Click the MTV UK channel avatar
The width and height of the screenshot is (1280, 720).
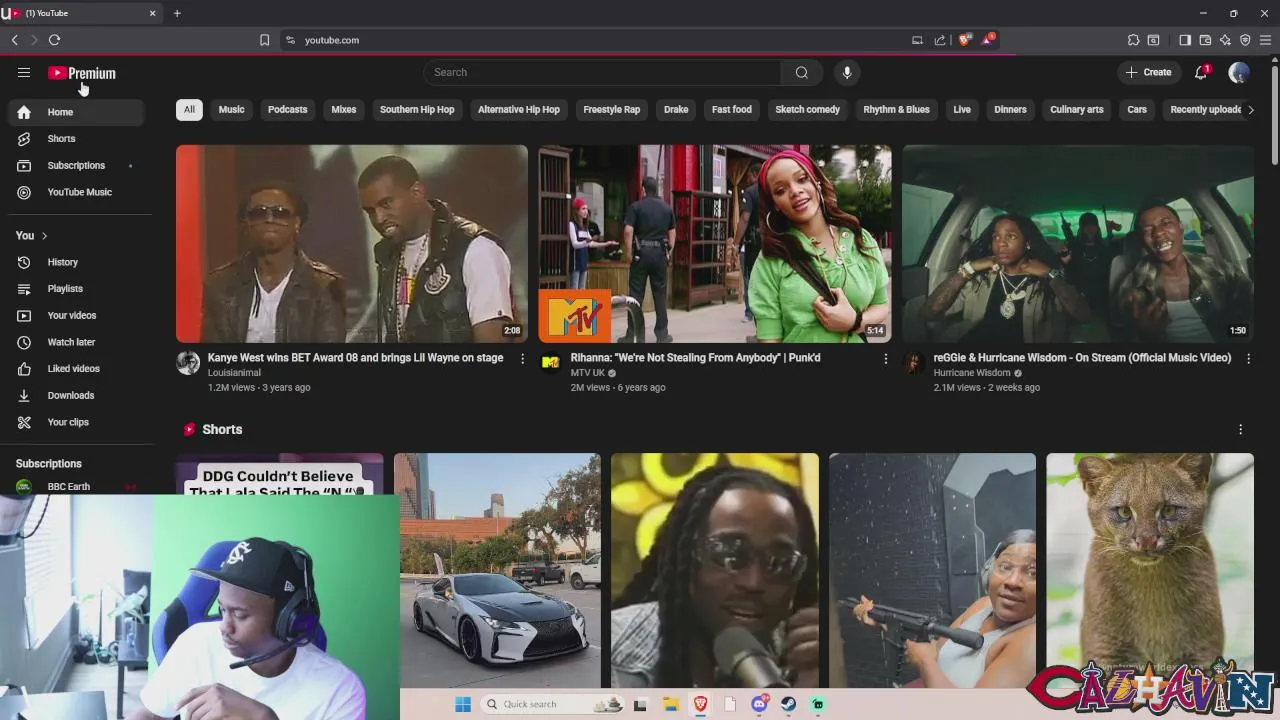[x=550, y=363]
